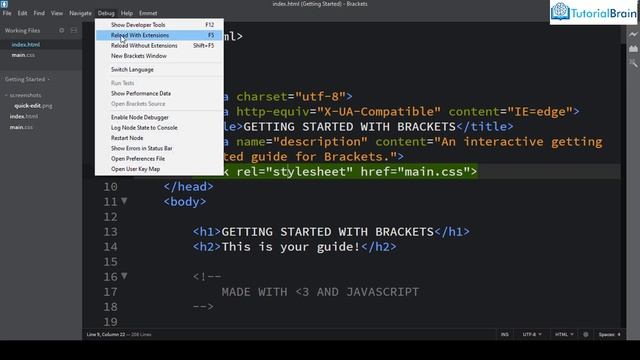Viewport: 640px width, 360px height.
Task: Choose Open Preferences File
Action: coord(159,158)
